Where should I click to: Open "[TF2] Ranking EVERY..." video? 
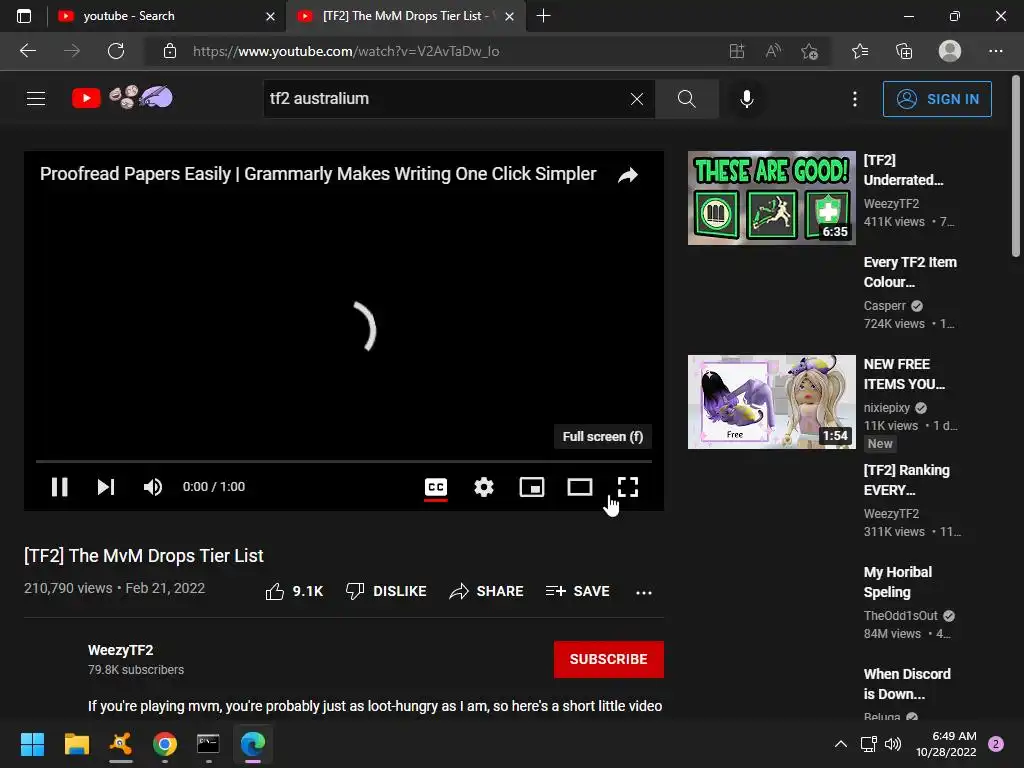tap(906, 480)
